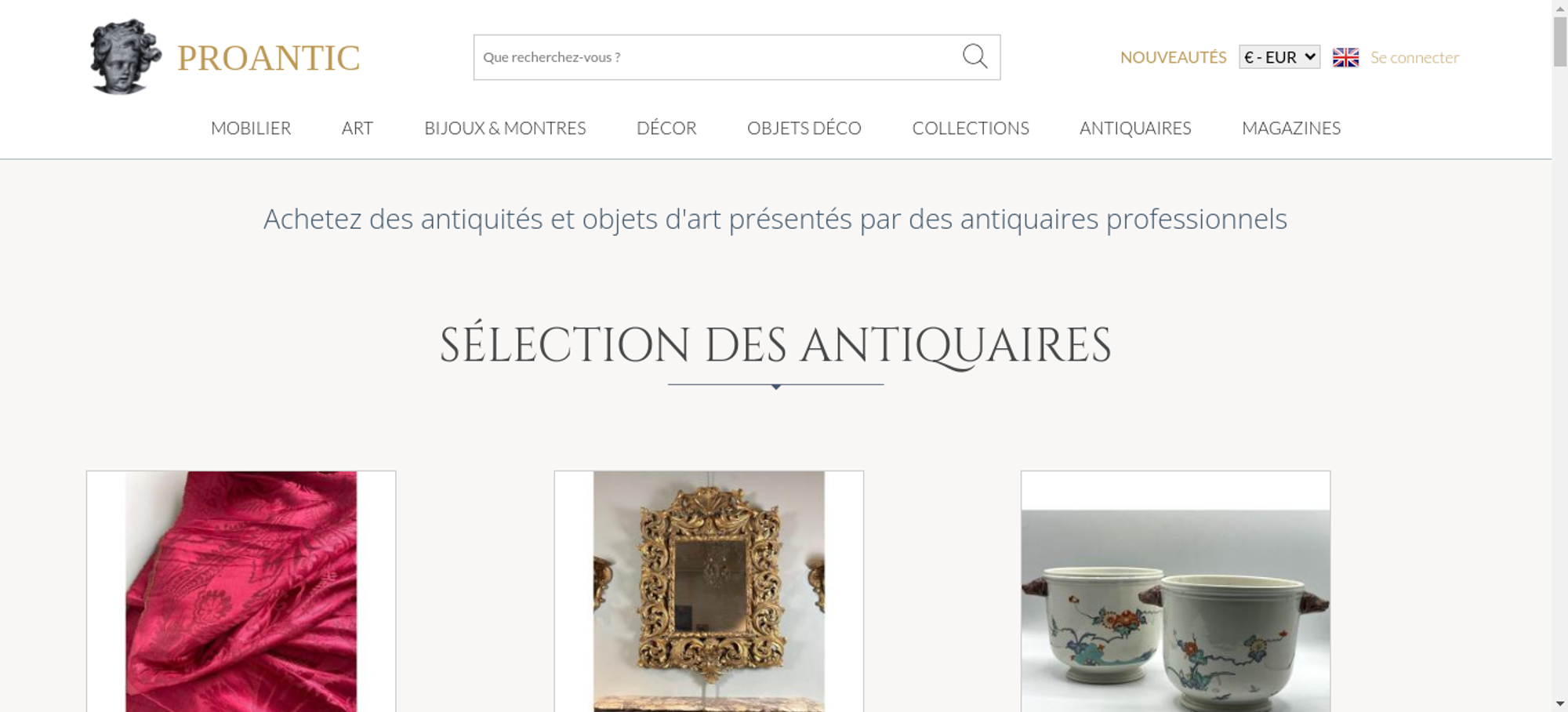1568x712 pixels.
Task: Click the Se connecter link
Action: pos(1414,57)
